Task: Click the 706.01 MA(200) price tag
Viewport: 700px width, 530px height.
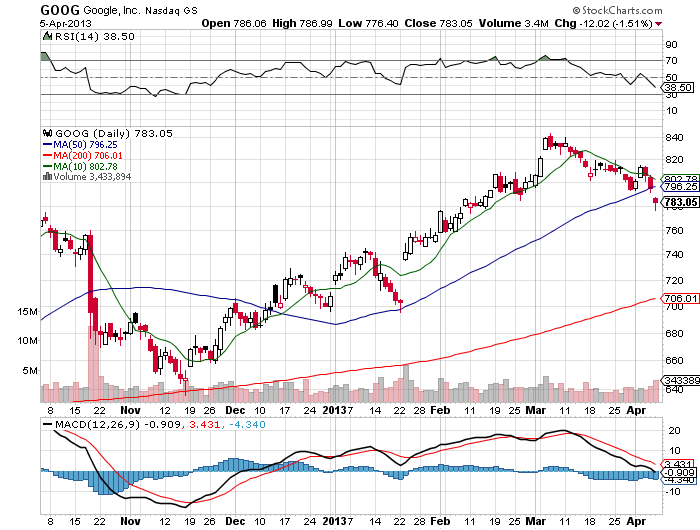Action: 680,298
